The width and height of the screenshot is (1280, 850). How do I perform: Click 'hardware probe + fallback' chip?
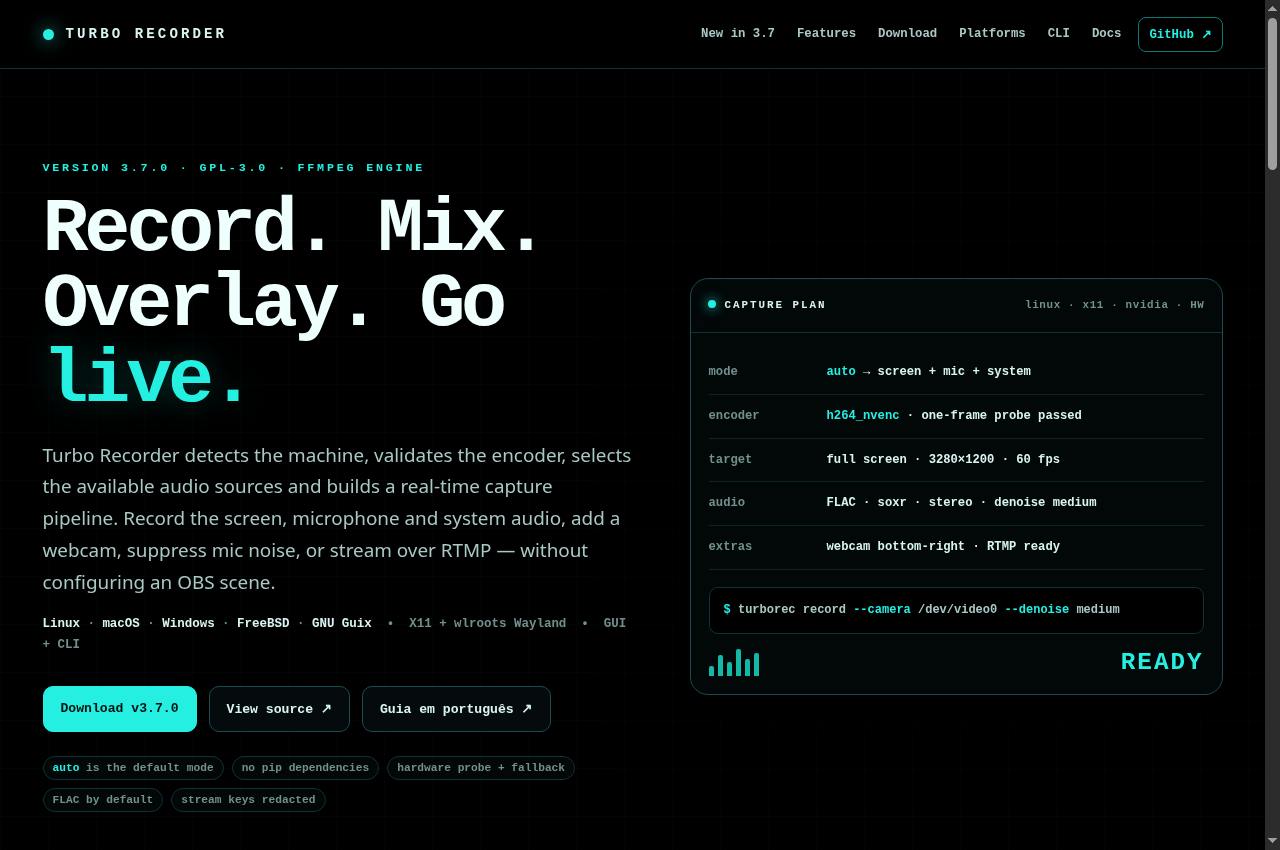[x=481, y=768]
